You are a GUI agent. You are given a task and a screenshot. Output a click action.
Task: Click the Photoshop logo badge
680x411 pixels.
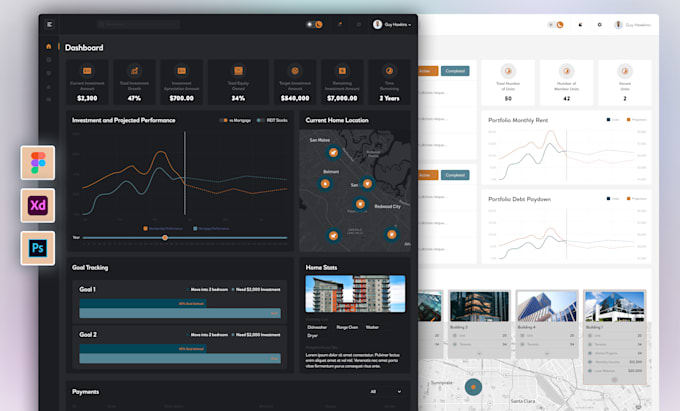pyautogui.click(x=38, y=248)
